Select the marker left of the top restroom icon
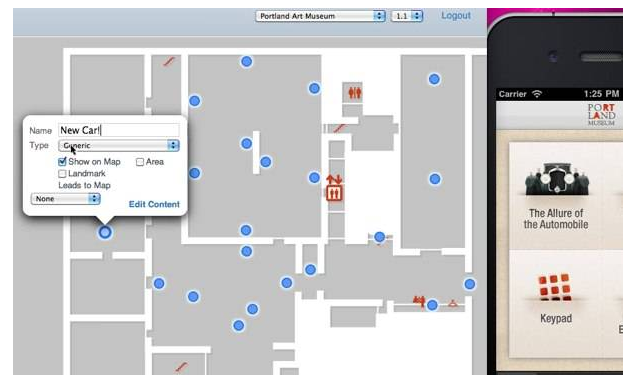This screenshot has height=388, width=638. [x=314, y=88]
